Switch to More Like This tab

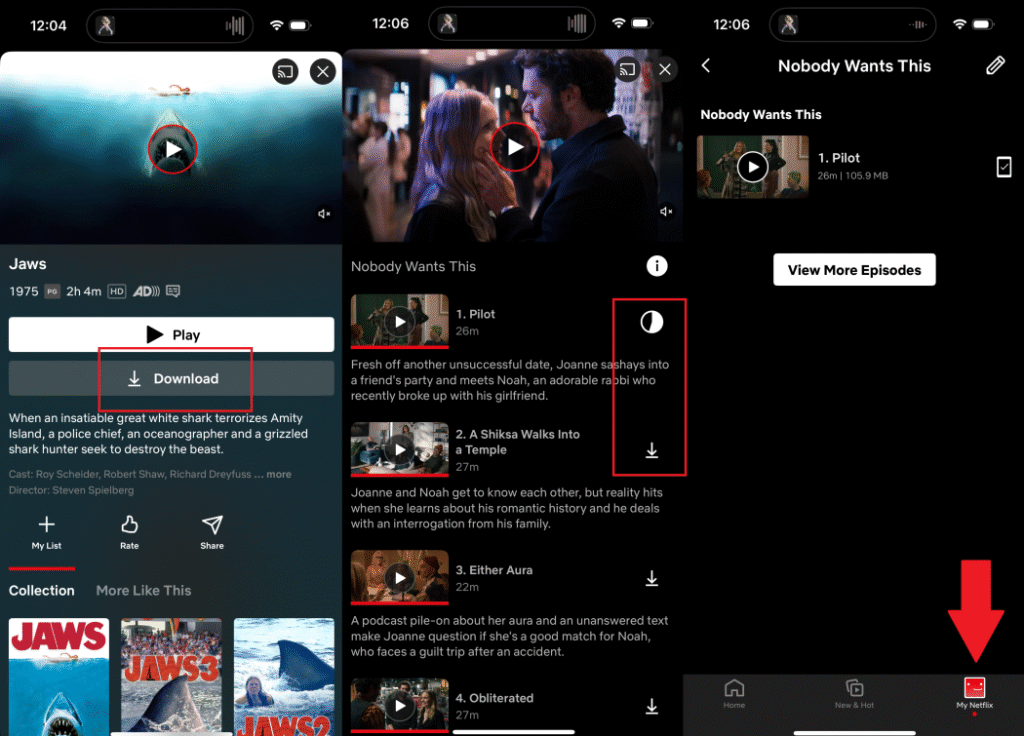143,591
